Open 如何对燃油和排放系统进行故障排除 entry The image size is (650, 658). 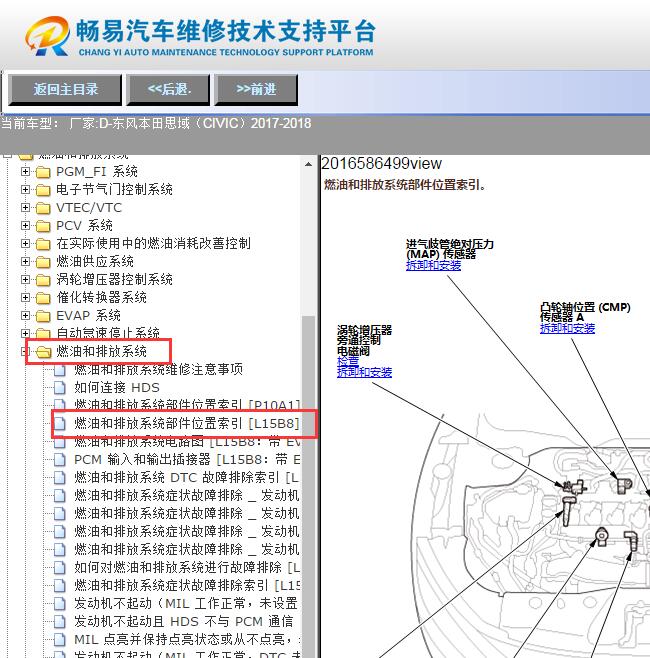[x=187, y=568]
